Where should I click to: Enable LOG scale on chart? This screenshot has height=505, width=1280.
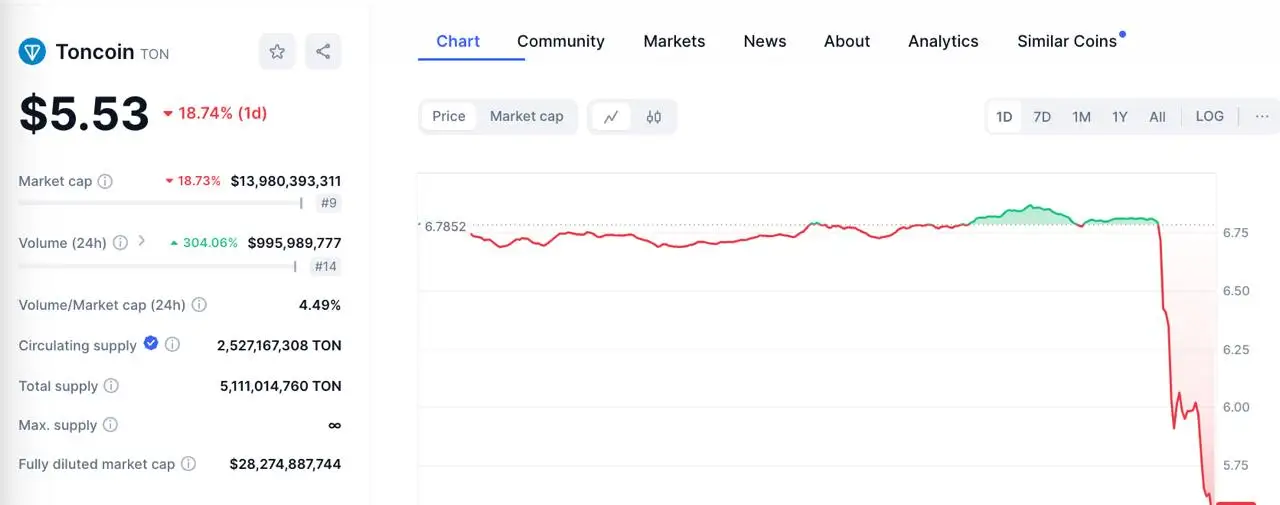click(1209, 116)
